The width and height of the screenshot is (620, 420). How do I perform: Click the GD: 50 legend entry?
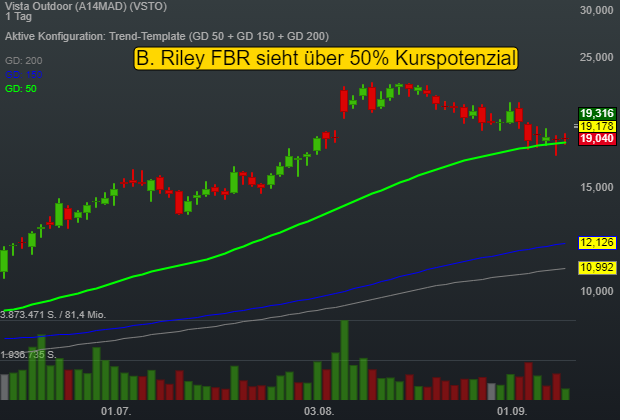(x=21, y=89)
